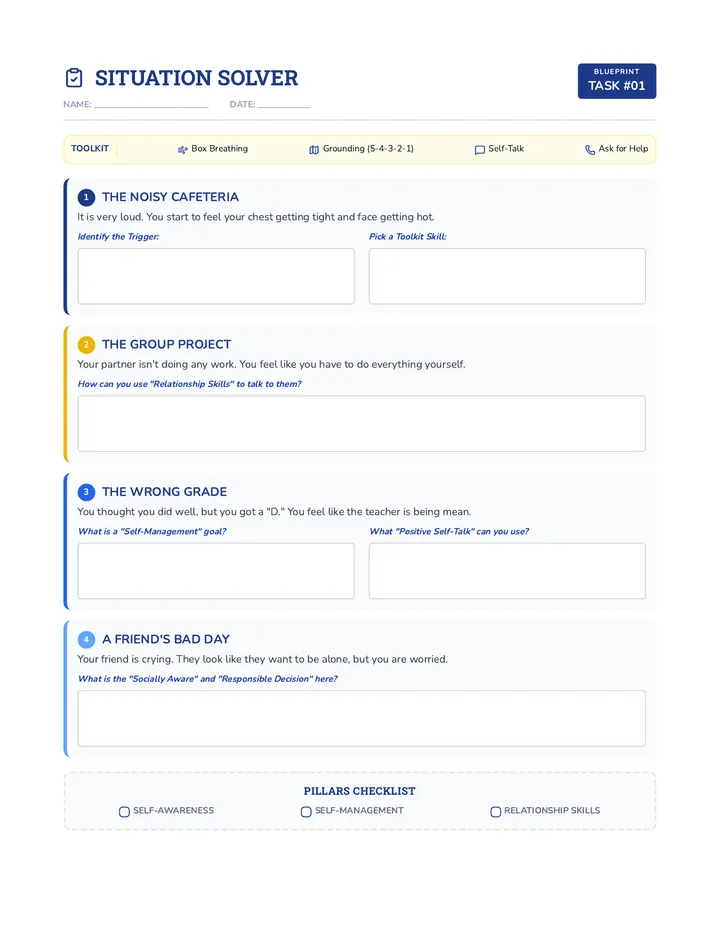The image size is (720, 932).
Task: Click the Relationship Skills question prompt
Action: pyautogui.click(x=190, y=384)
